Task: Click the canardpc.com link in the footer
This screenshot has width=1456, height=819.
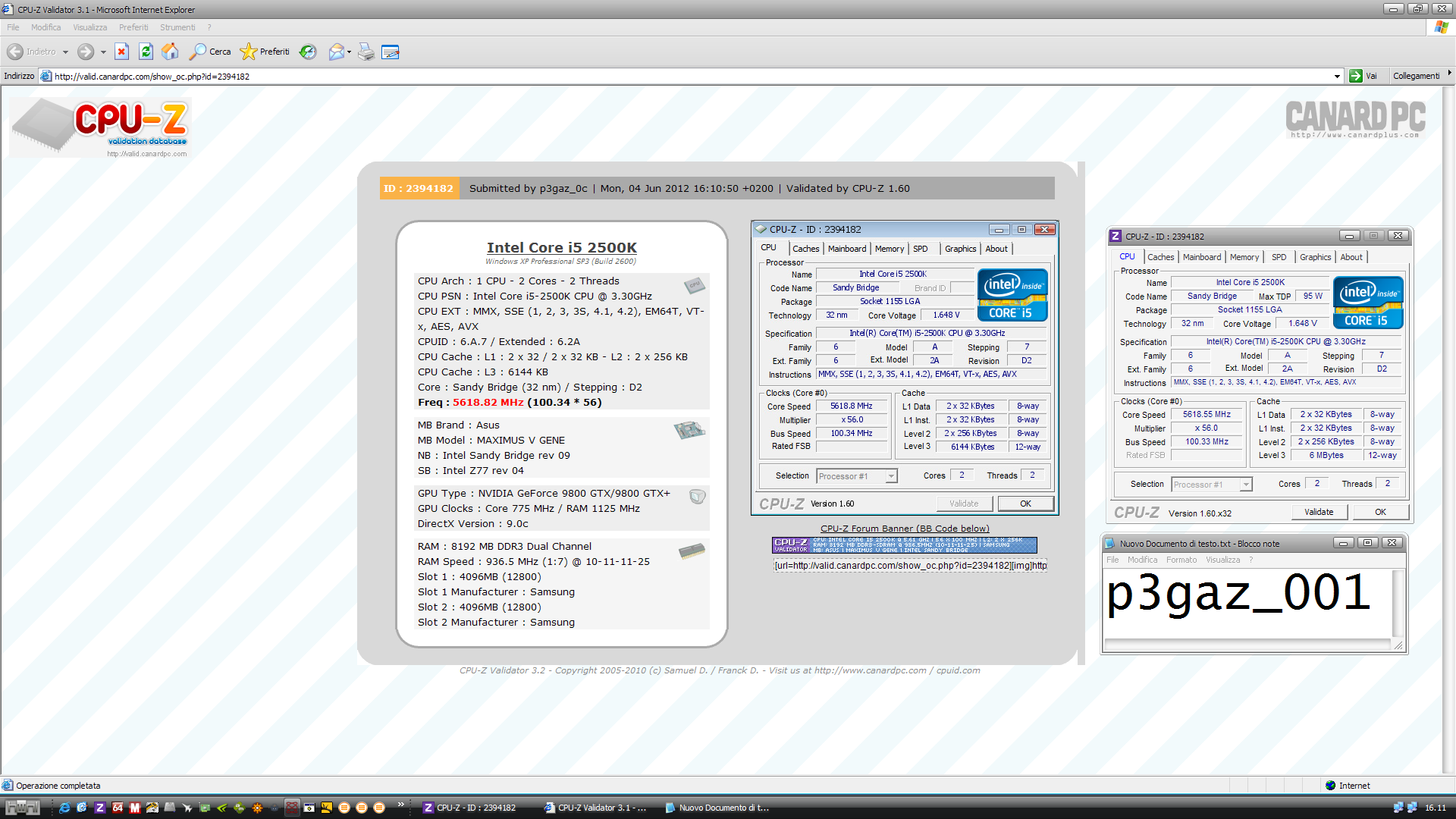Action: tap(871, 670)
